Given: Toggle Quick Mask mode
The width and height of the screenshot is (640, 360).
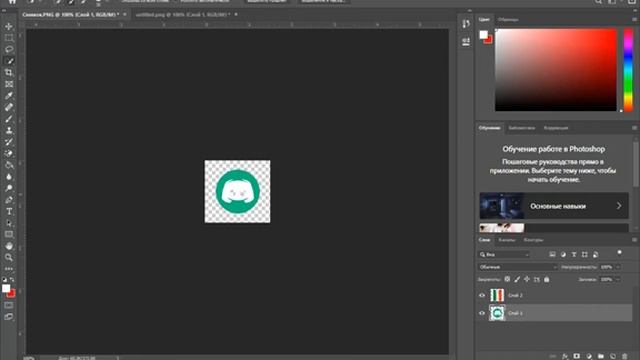Looking at the screenshot, I should [x=9, y=305].
